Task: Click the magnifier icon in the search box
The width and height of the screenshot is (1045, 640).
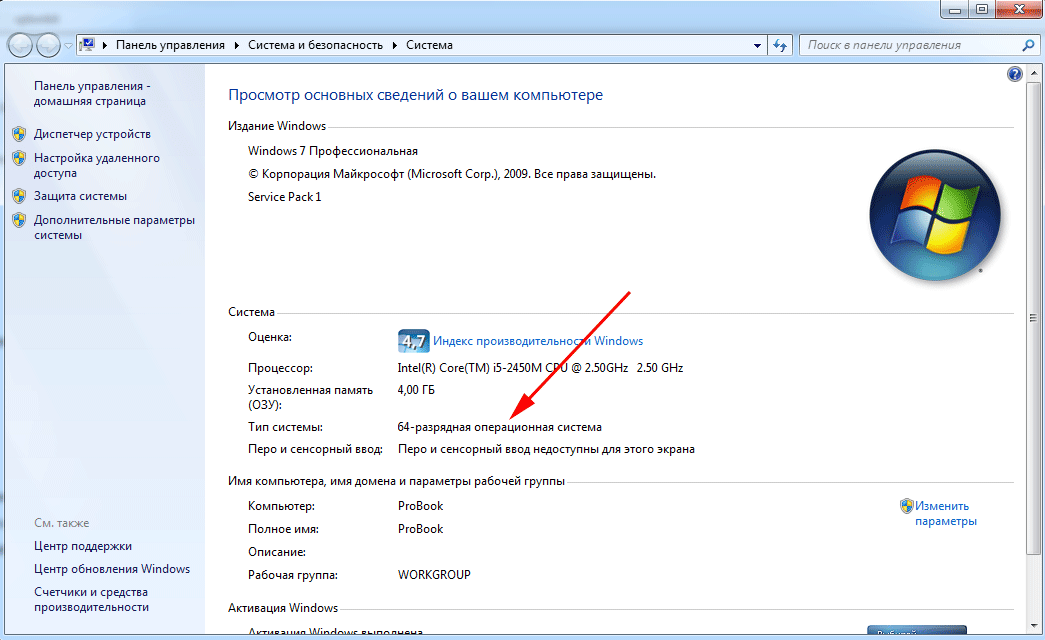Action: coord(1028,45)
